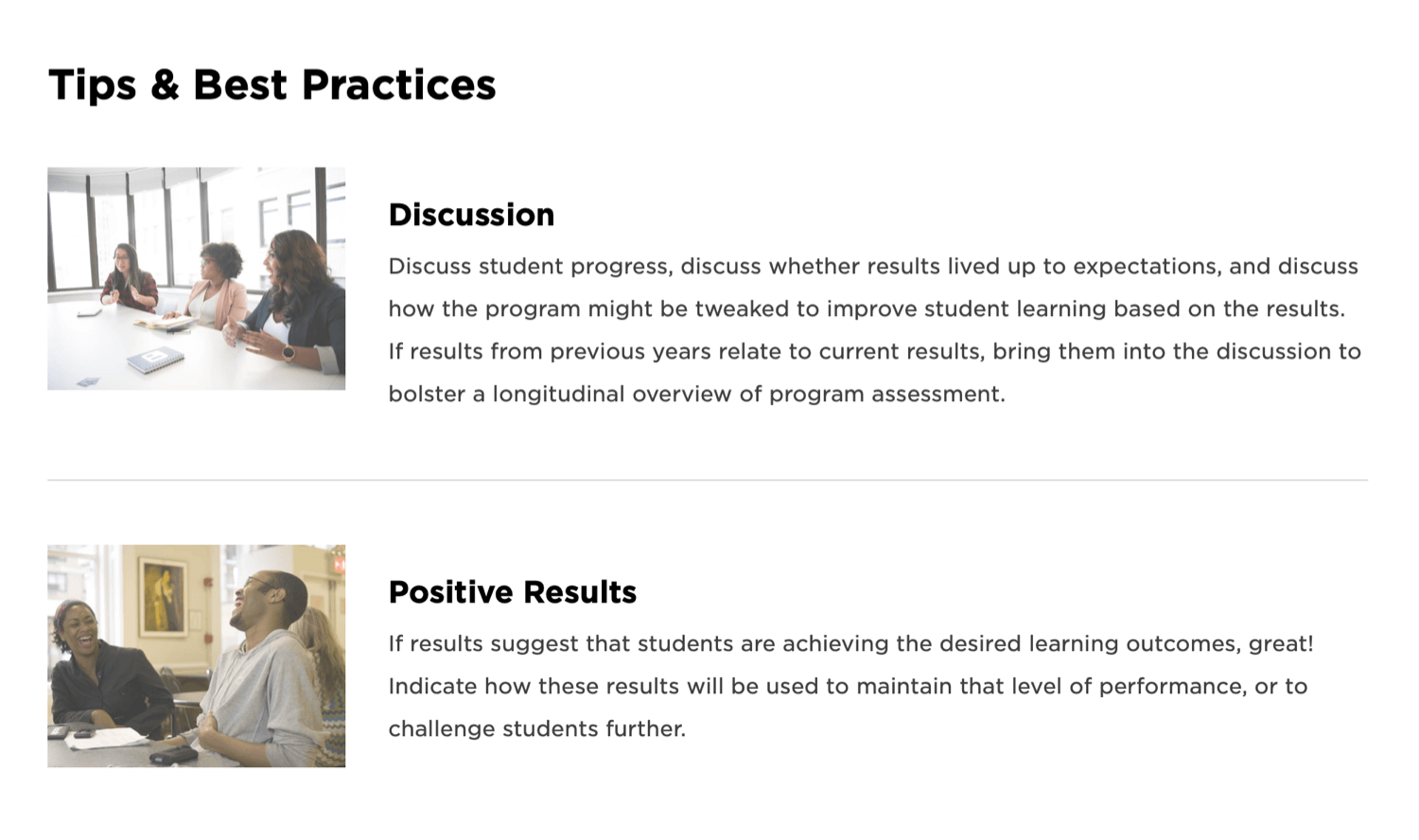1419x840 pixels.
Task: Click the text 'challenge students further.'
Action: 536,729
